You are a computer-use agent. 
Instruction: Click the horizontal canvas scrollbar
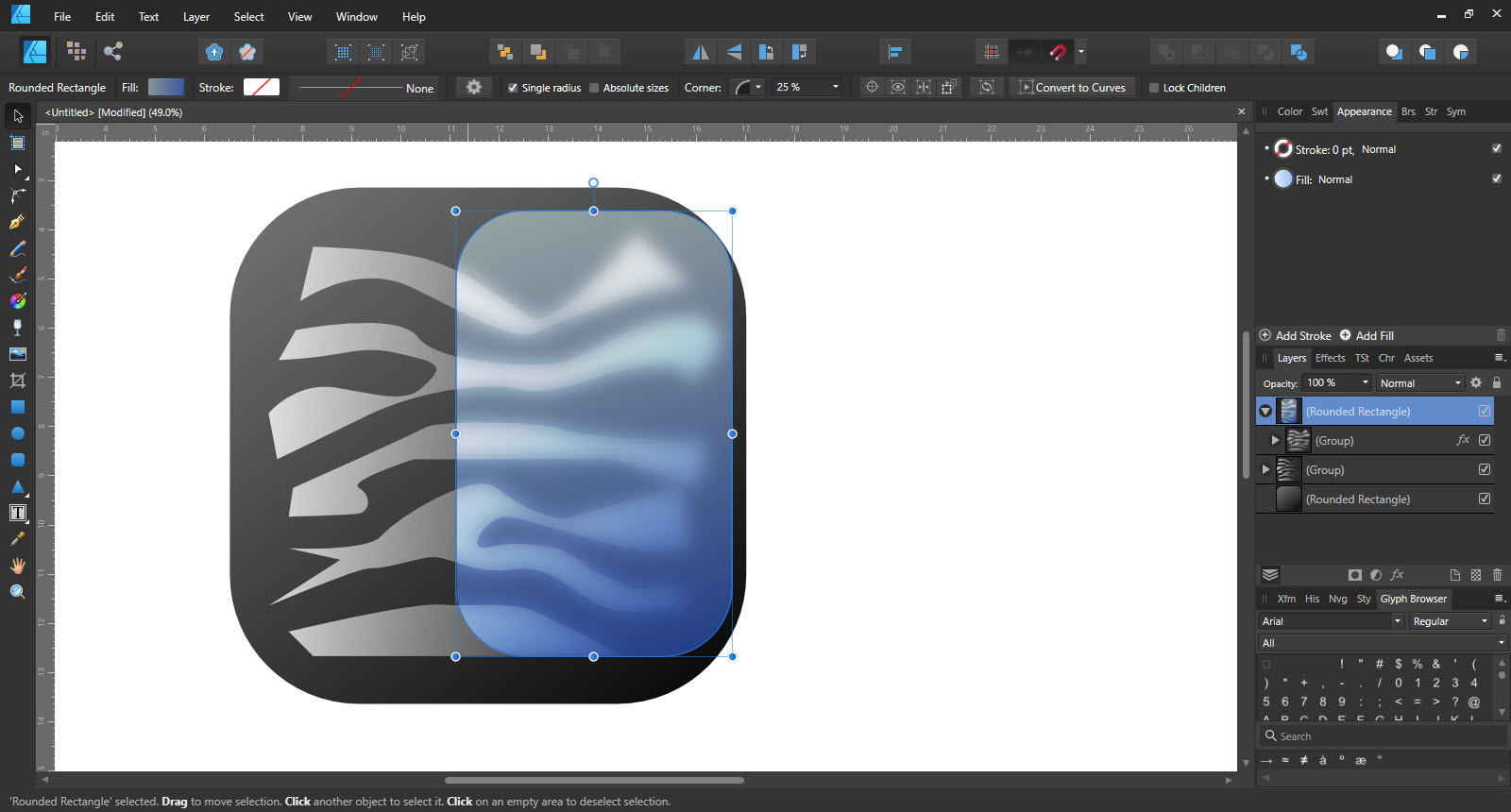tap(594, 780)
